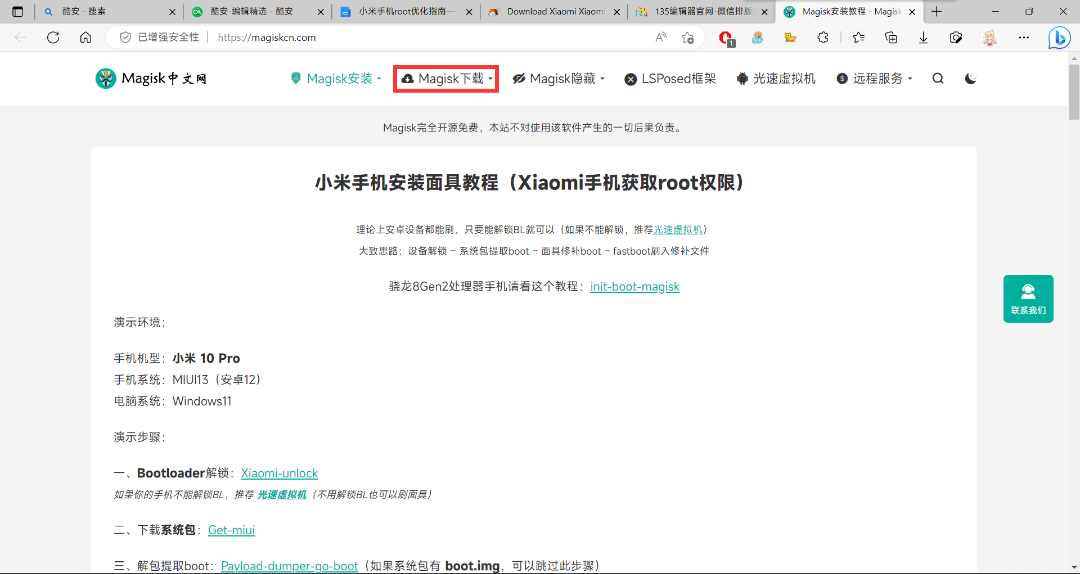Image resolution: width=1080 pixels, height=574 pixels.
Task: Reload the page with the refresh icon
Action: click(x=53, y=38)
